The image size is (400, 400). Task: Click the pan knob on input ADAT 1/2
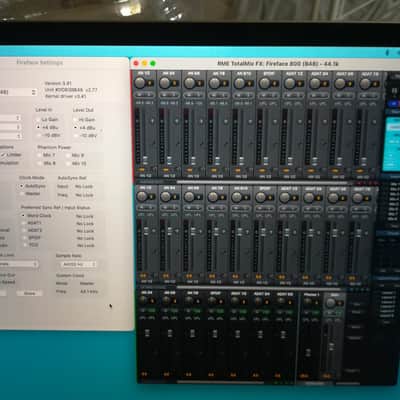click(289, 83)
